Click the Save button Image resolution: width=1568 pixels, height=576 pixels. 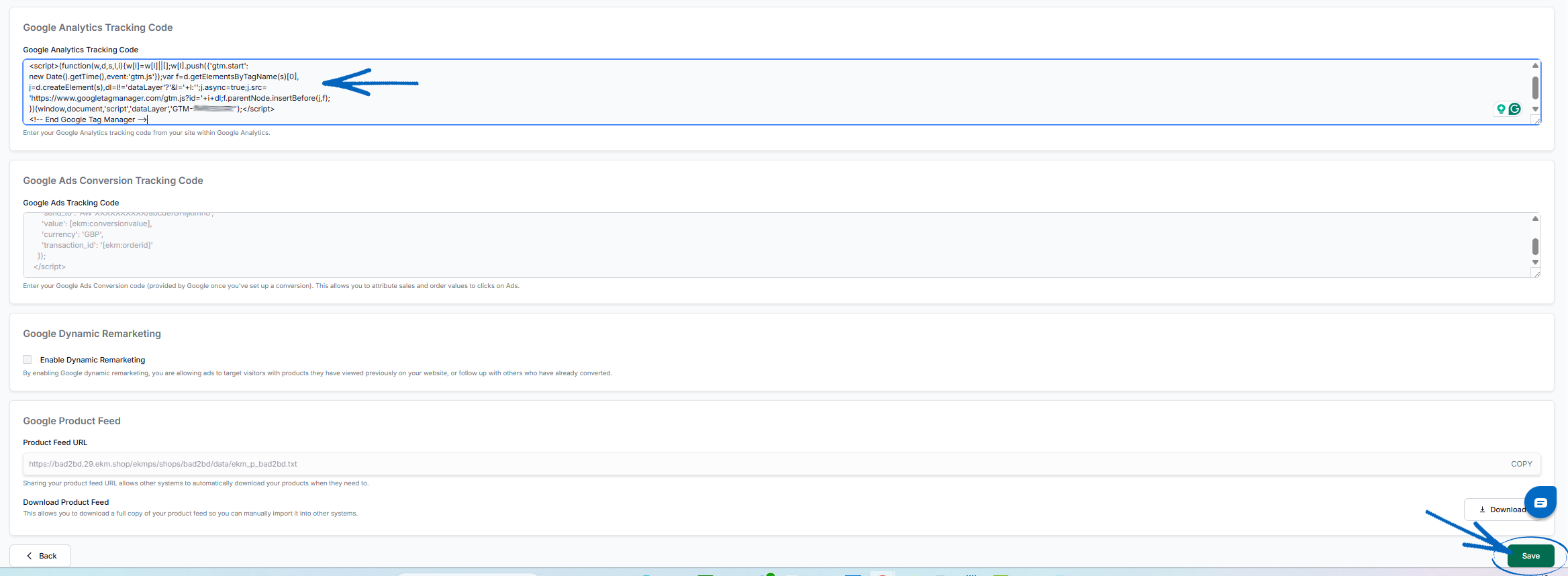(1530, 556)
